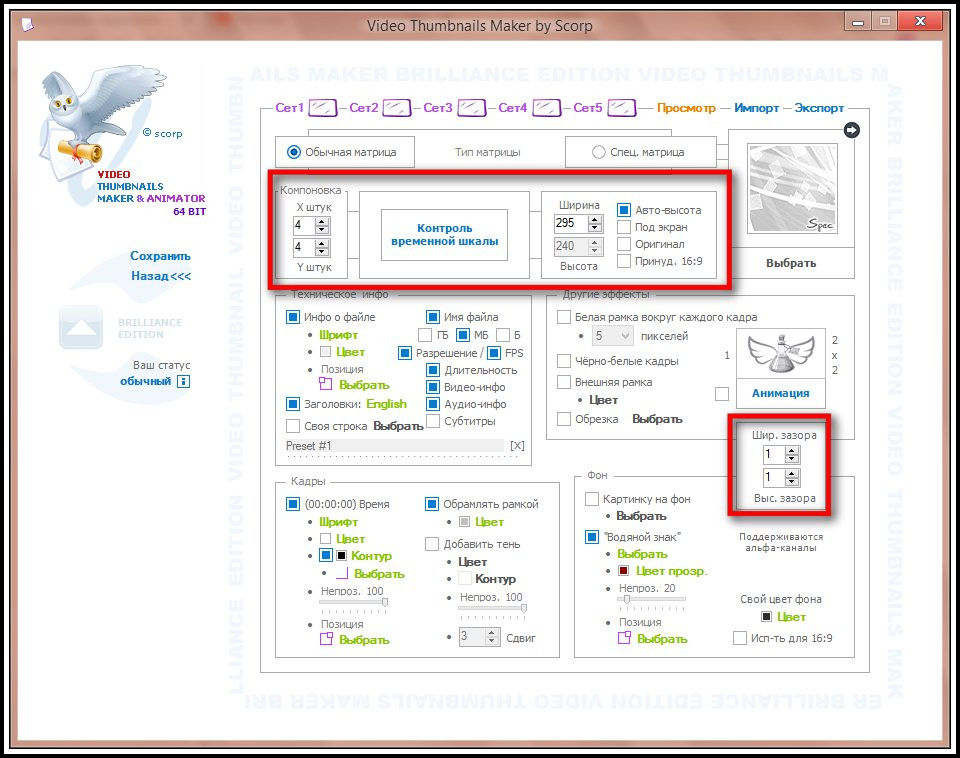This screenshot has height=758, width=960.
Task: Click the watermark Непроз. opacity slider
Action: [x=652, y=599]
